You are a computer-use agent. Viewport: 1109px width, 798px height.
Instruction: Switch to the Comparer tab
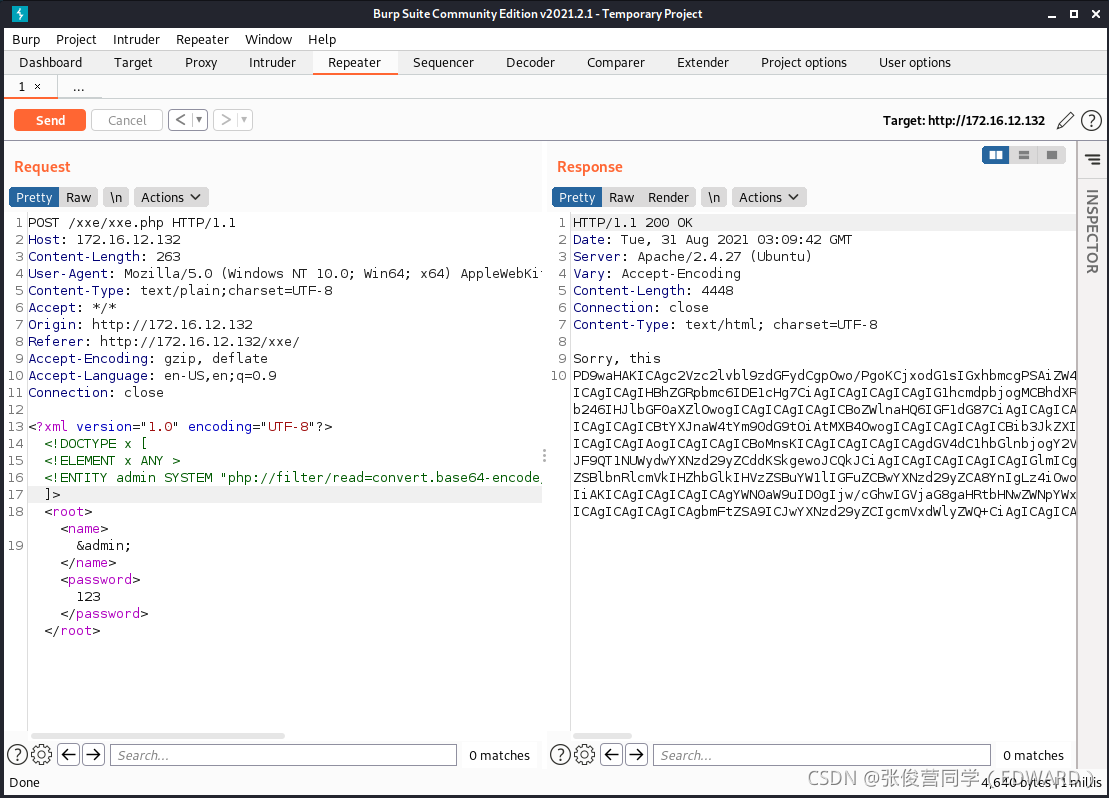[616, 62]
